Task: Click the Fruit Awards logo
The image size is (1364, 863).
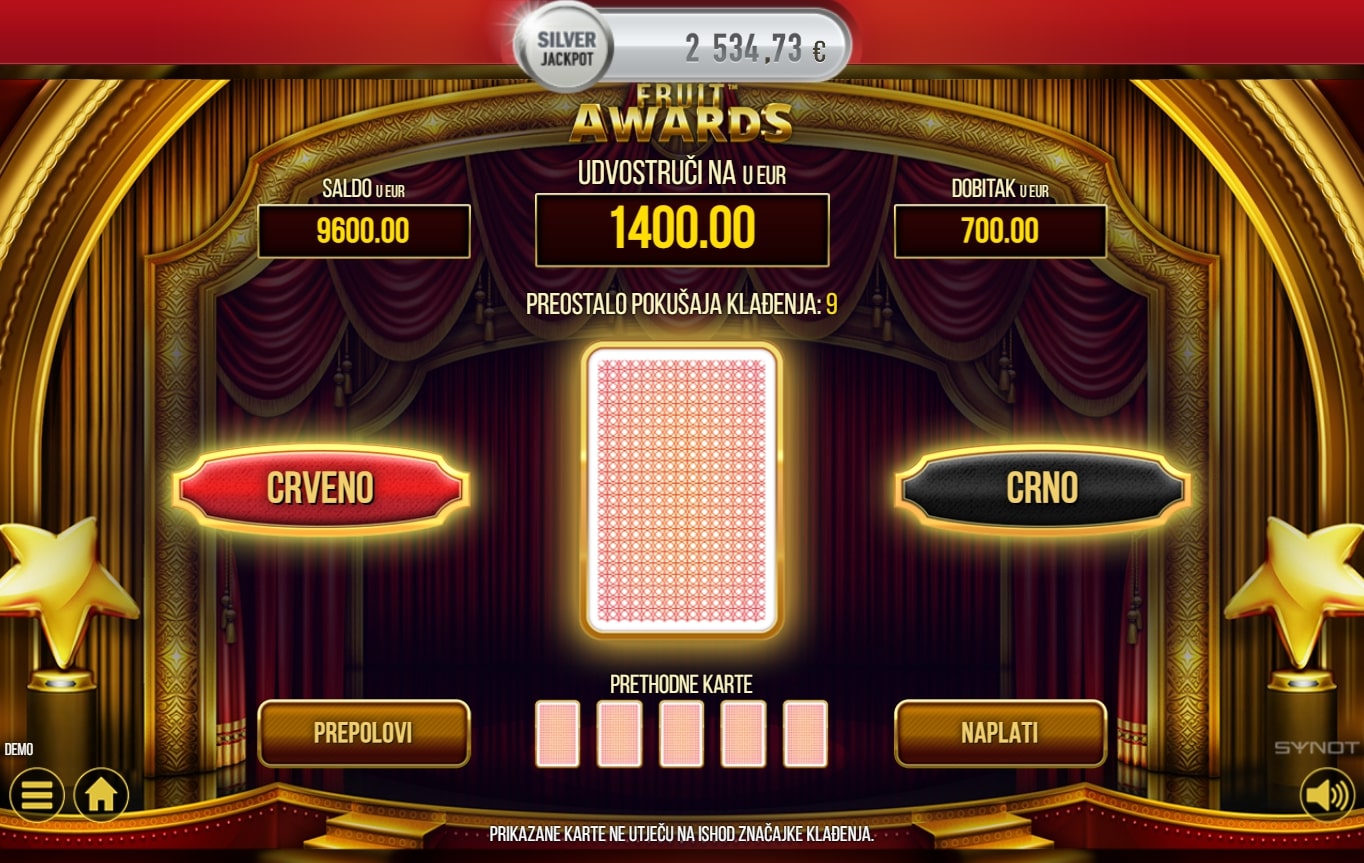Action: pos(681,113)
